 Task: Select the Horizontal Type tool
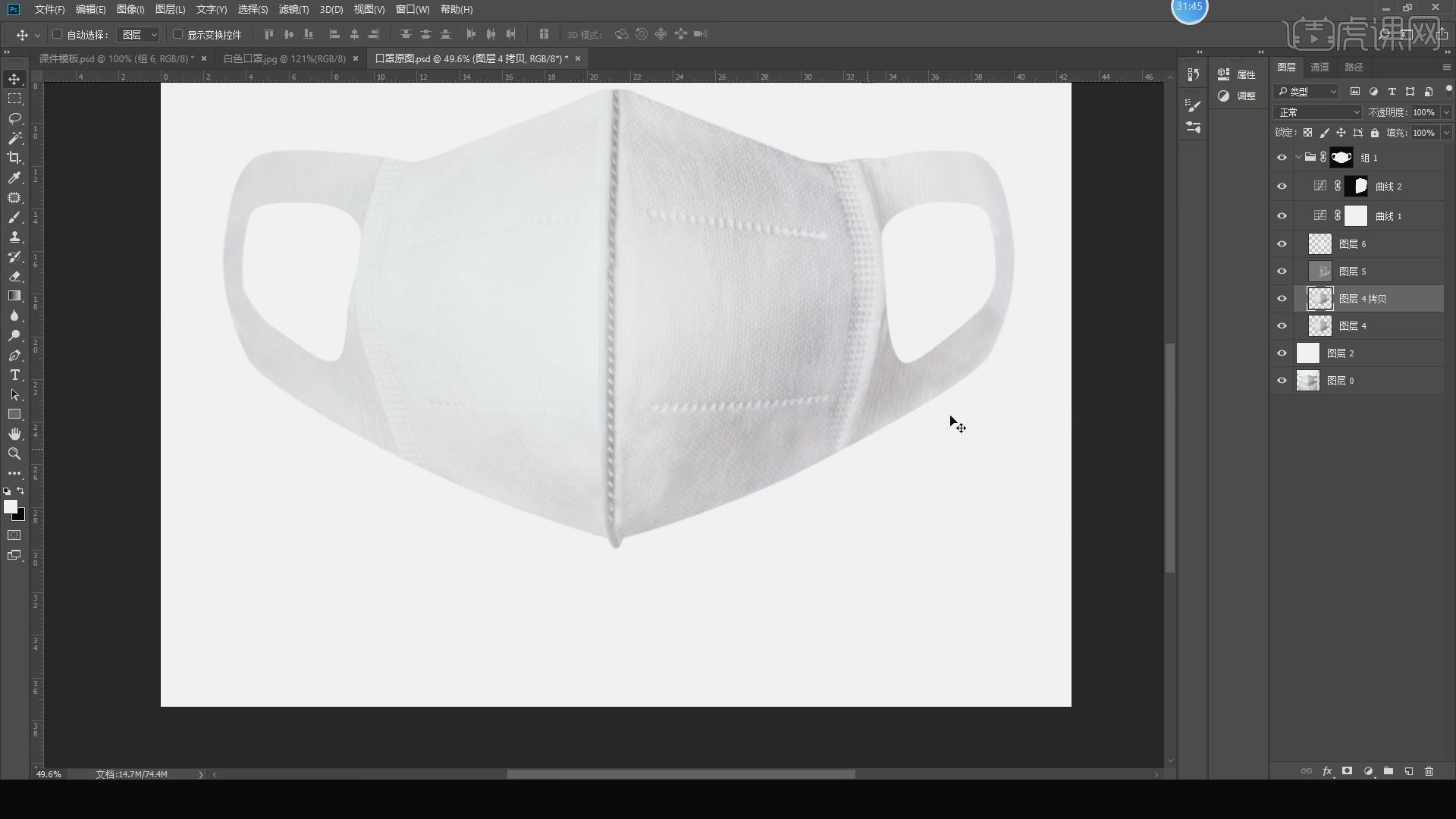pyautogui.click(x=14, y=375)
